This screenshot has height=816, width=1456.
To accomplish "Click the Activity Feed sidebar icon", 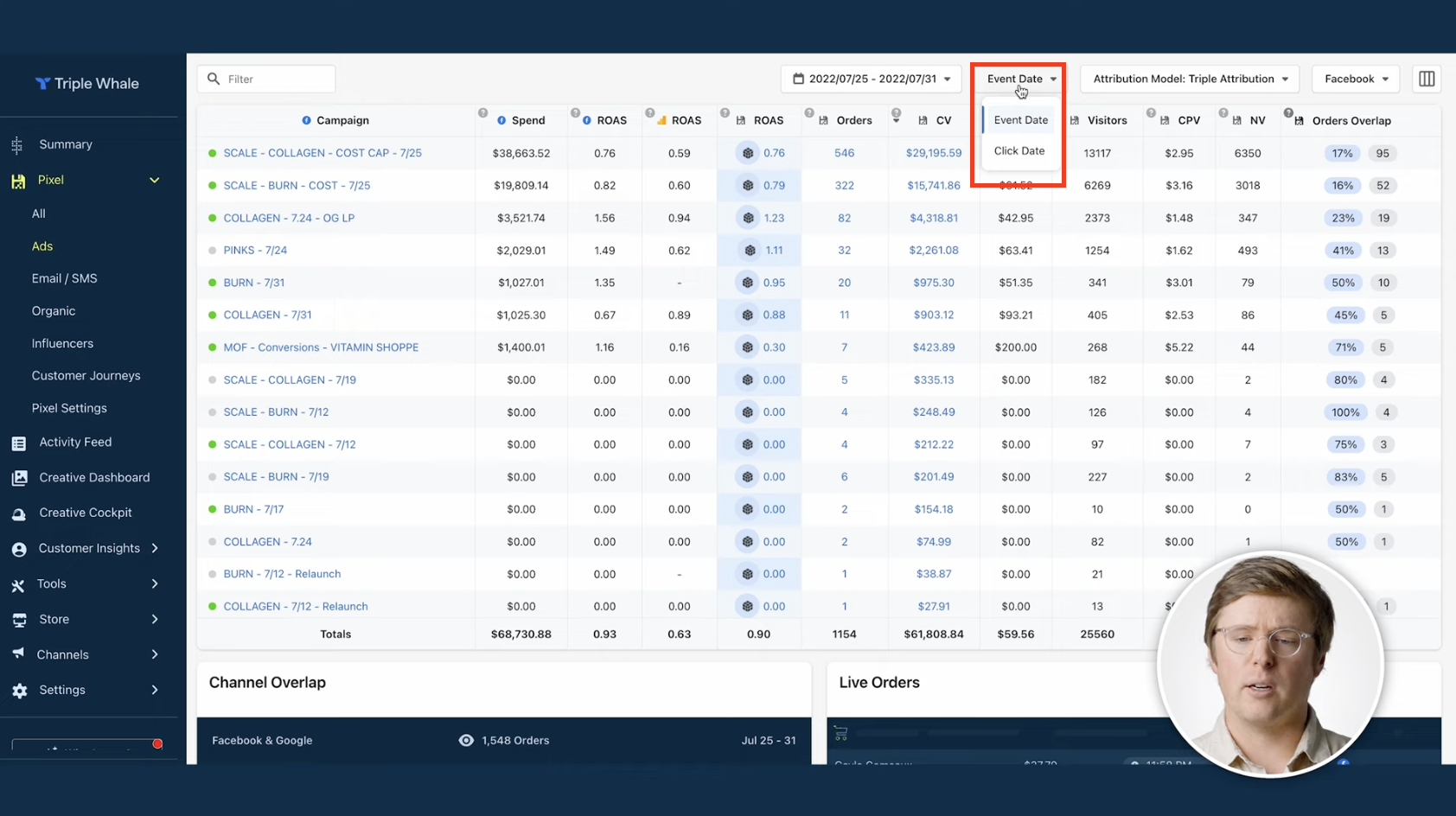I will (x=18, y=443).
